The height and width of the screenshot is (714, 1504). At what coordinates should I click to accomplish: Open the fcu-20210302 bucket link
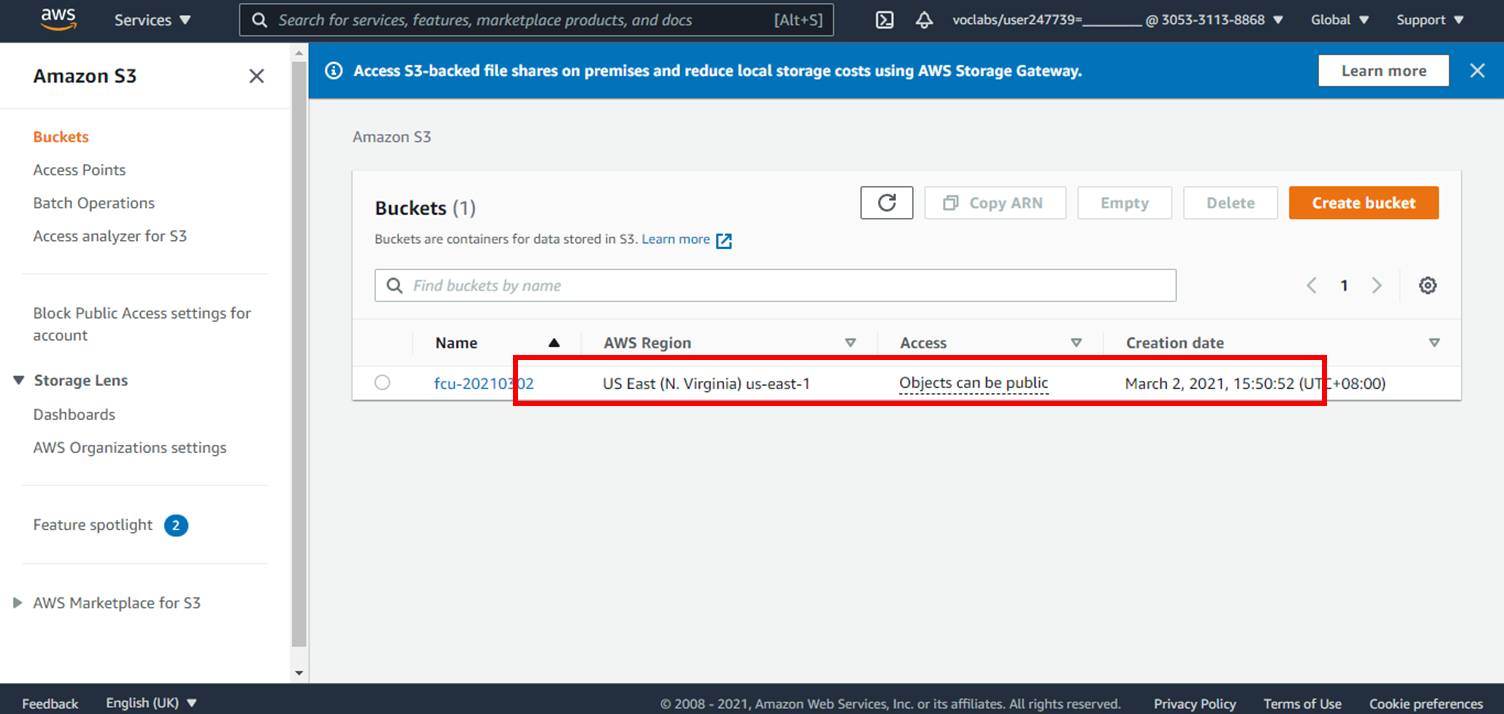(484, 383)
